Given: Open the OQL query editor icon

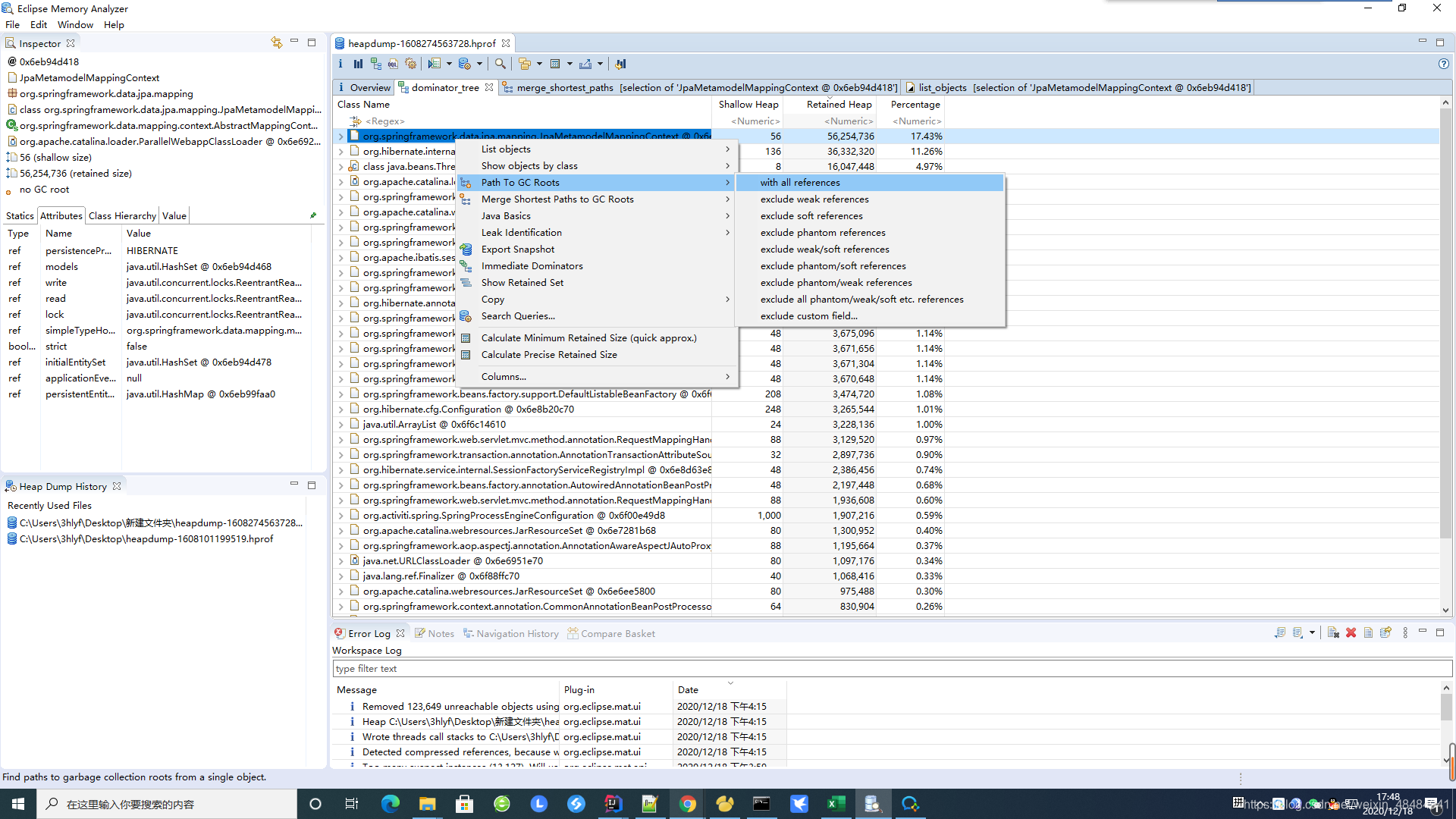Looking at the screenshot, I should (393, 64).
